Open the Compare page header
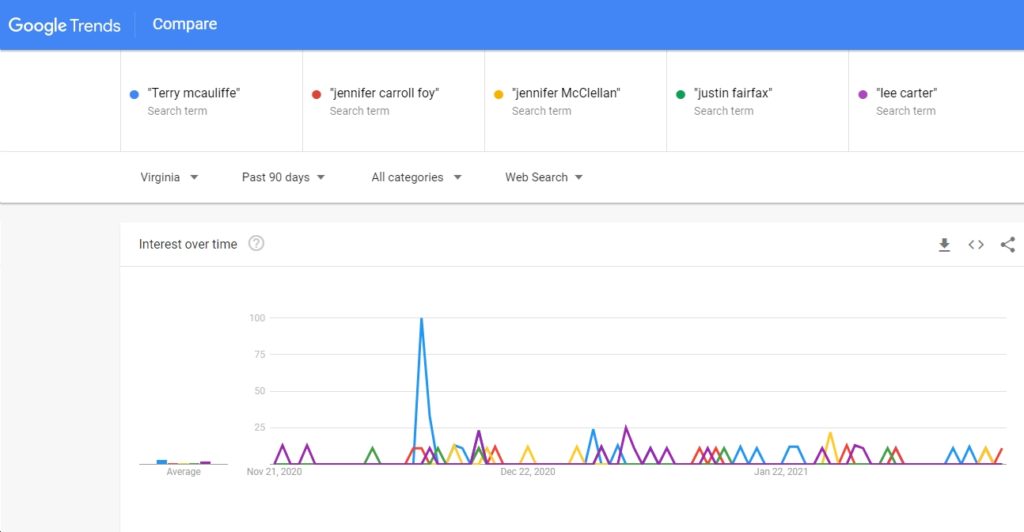 (185, 24)
